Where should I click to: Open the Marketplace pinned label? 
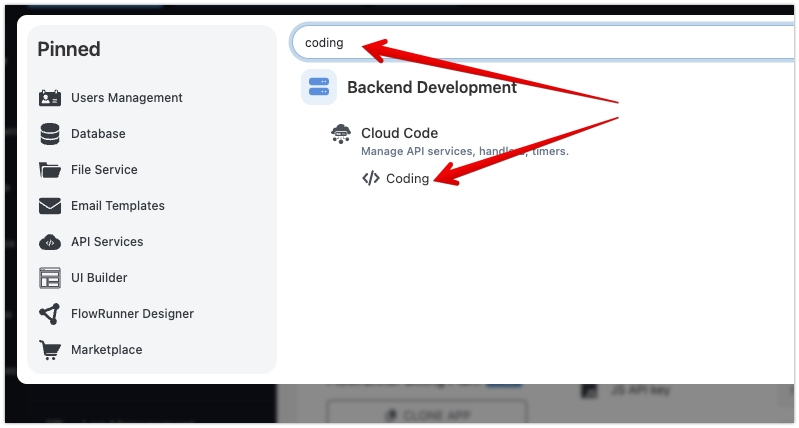pos(106,350)
